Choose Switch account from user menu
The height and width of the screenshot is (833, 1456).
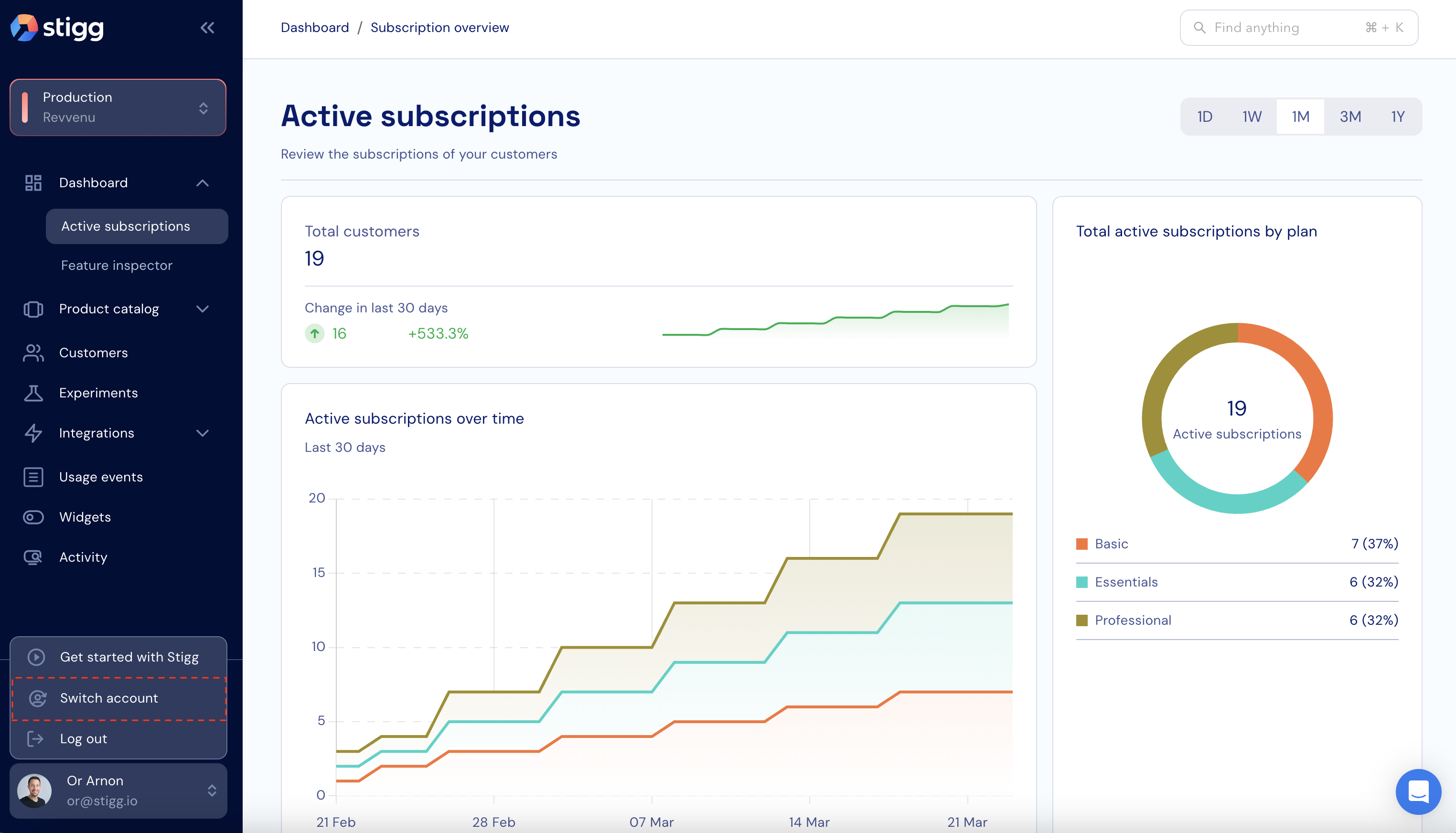coord(109,698)
